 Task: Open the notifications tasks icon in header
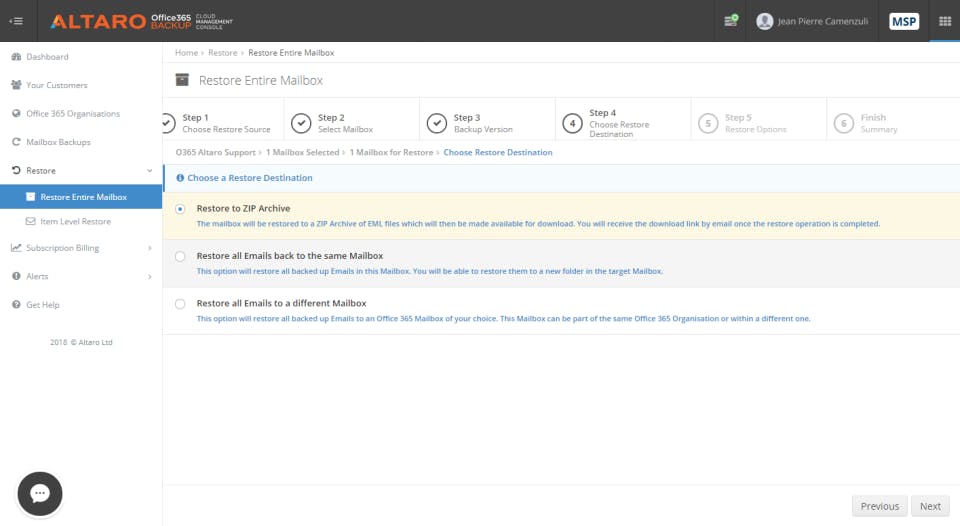click(x=730, y=21)
